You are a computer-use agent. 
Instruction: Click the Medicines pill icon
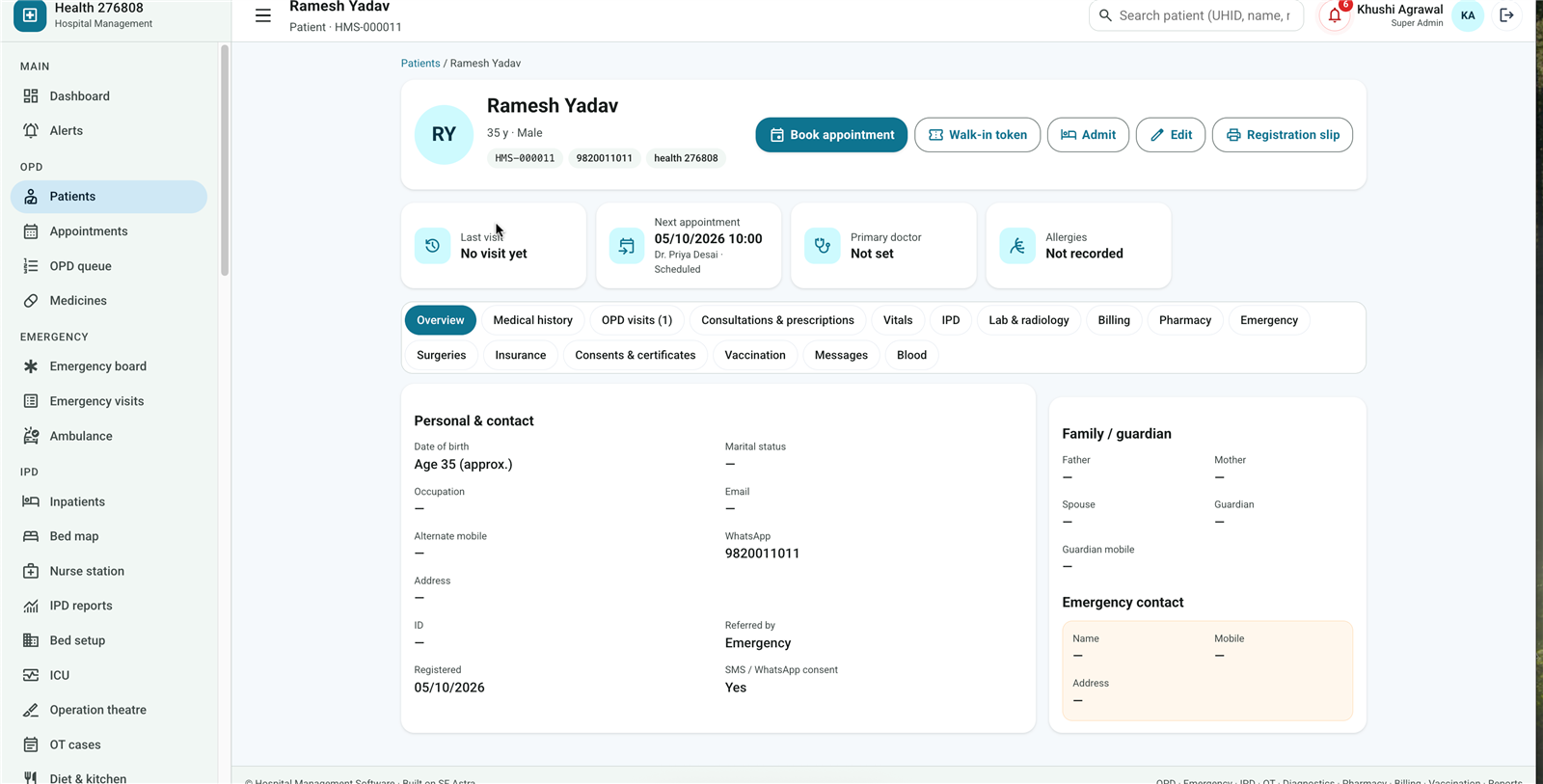click(x=31, y=301)
